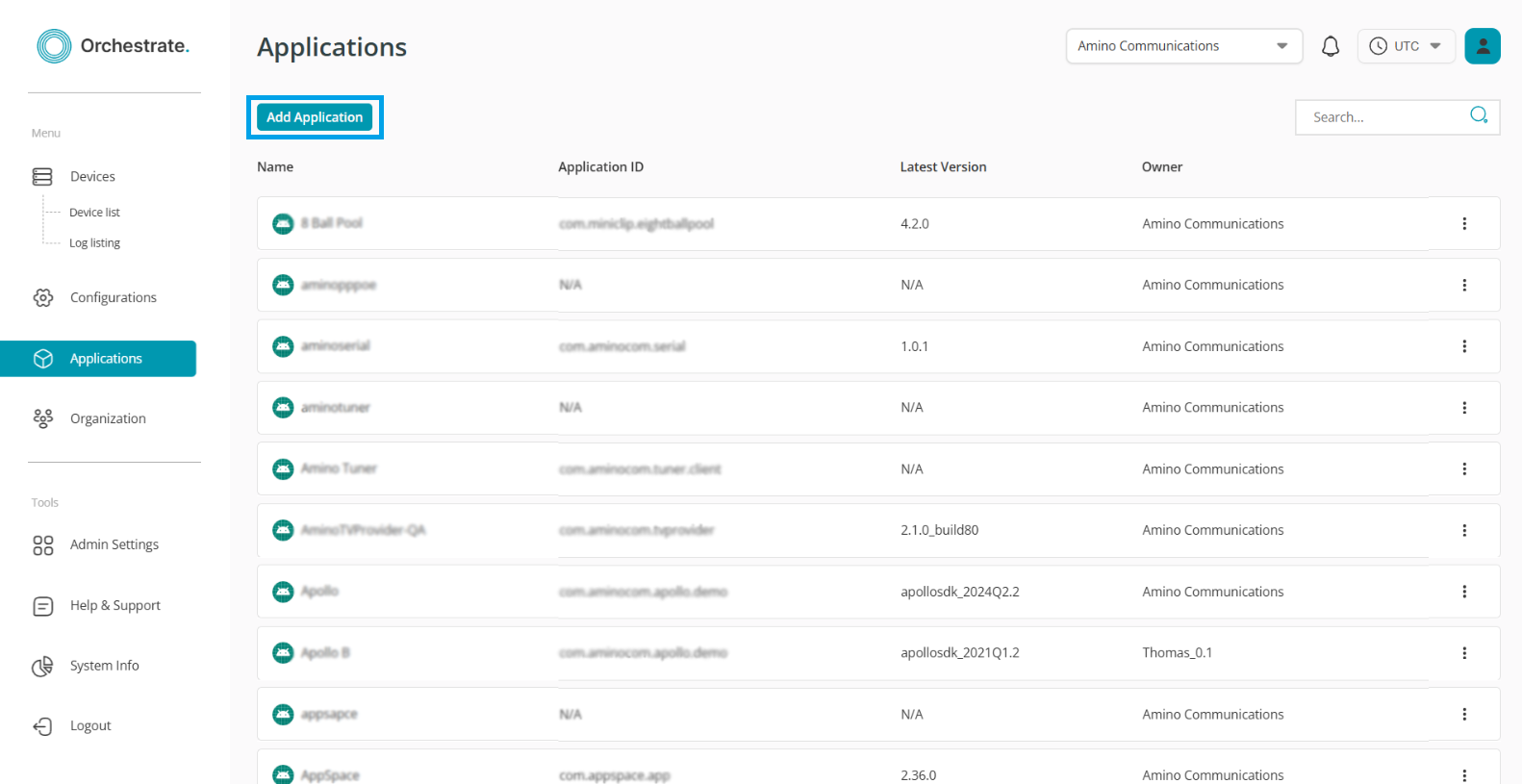Expand the Amino Communications organization dropdown

(1183, 46)
